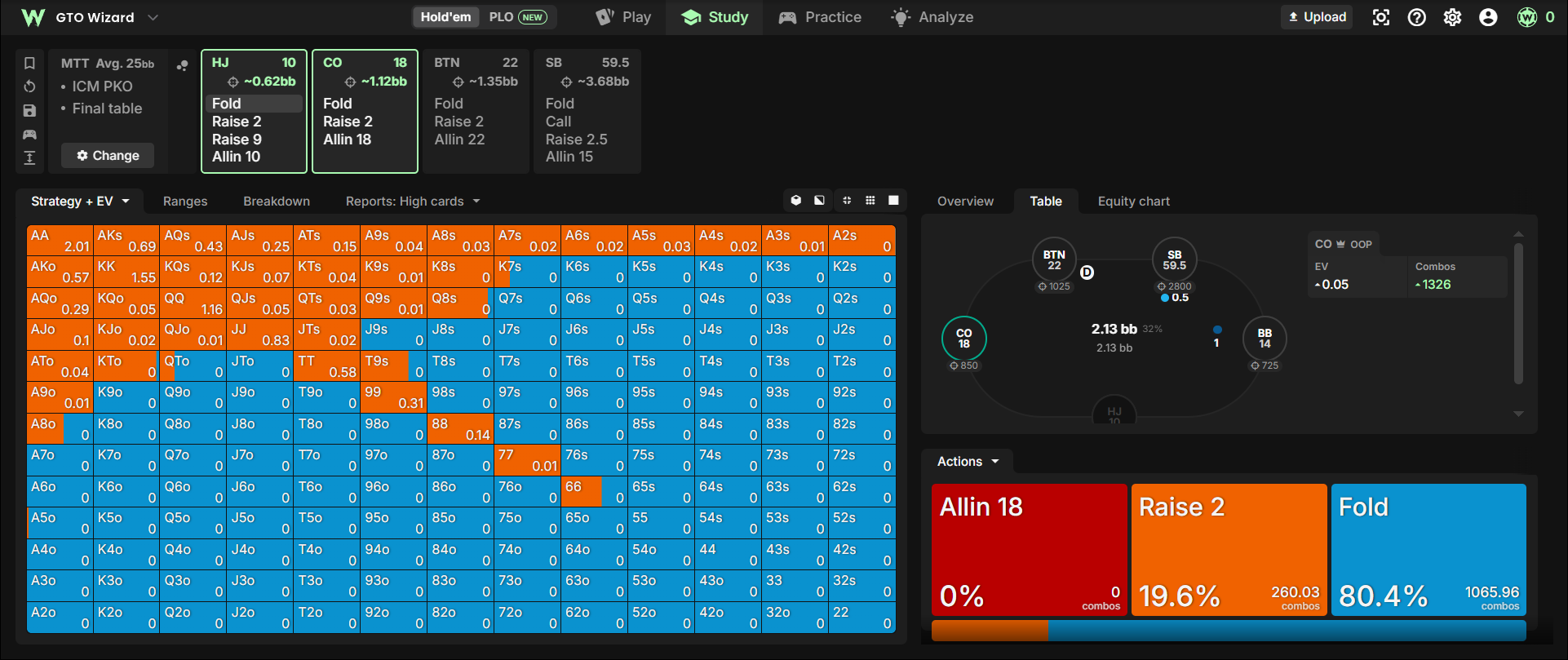Click the bookmark icon in the left sidebar

click(x=29, y=63)
